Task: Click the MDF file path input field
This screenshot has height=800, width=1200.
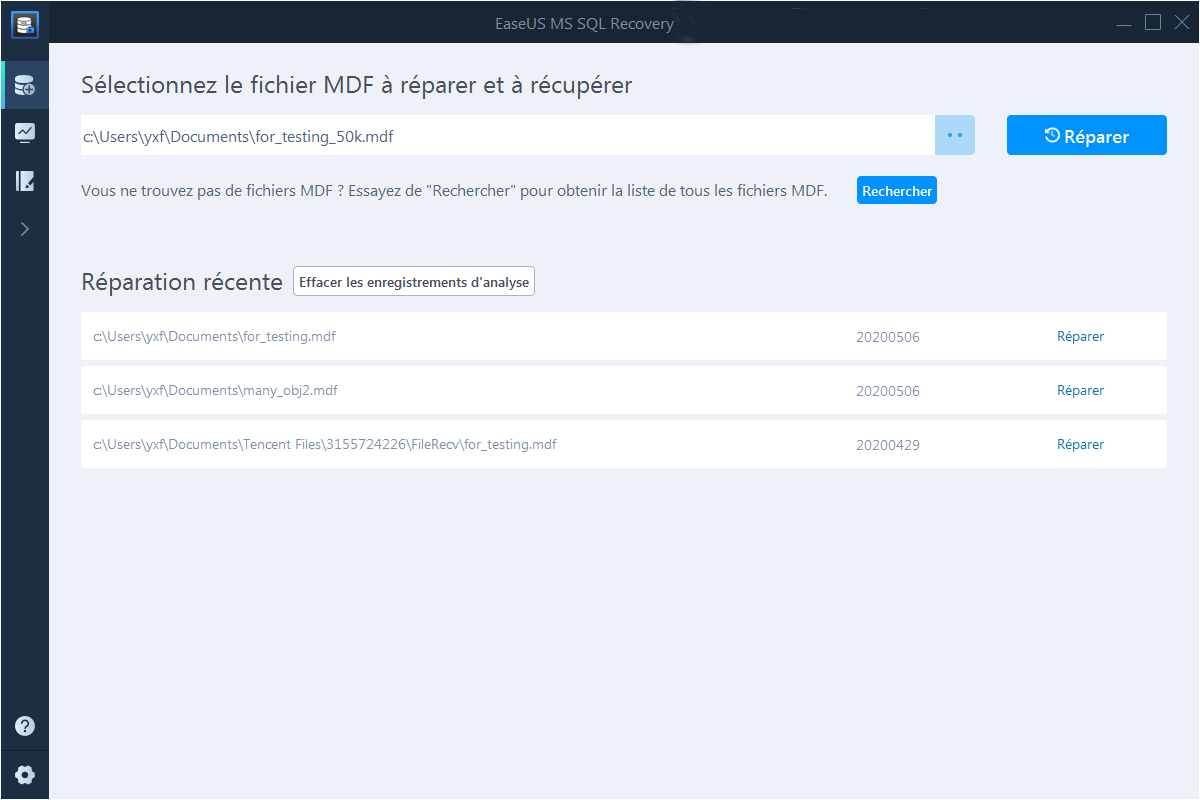Action: (x=507, y=136)
